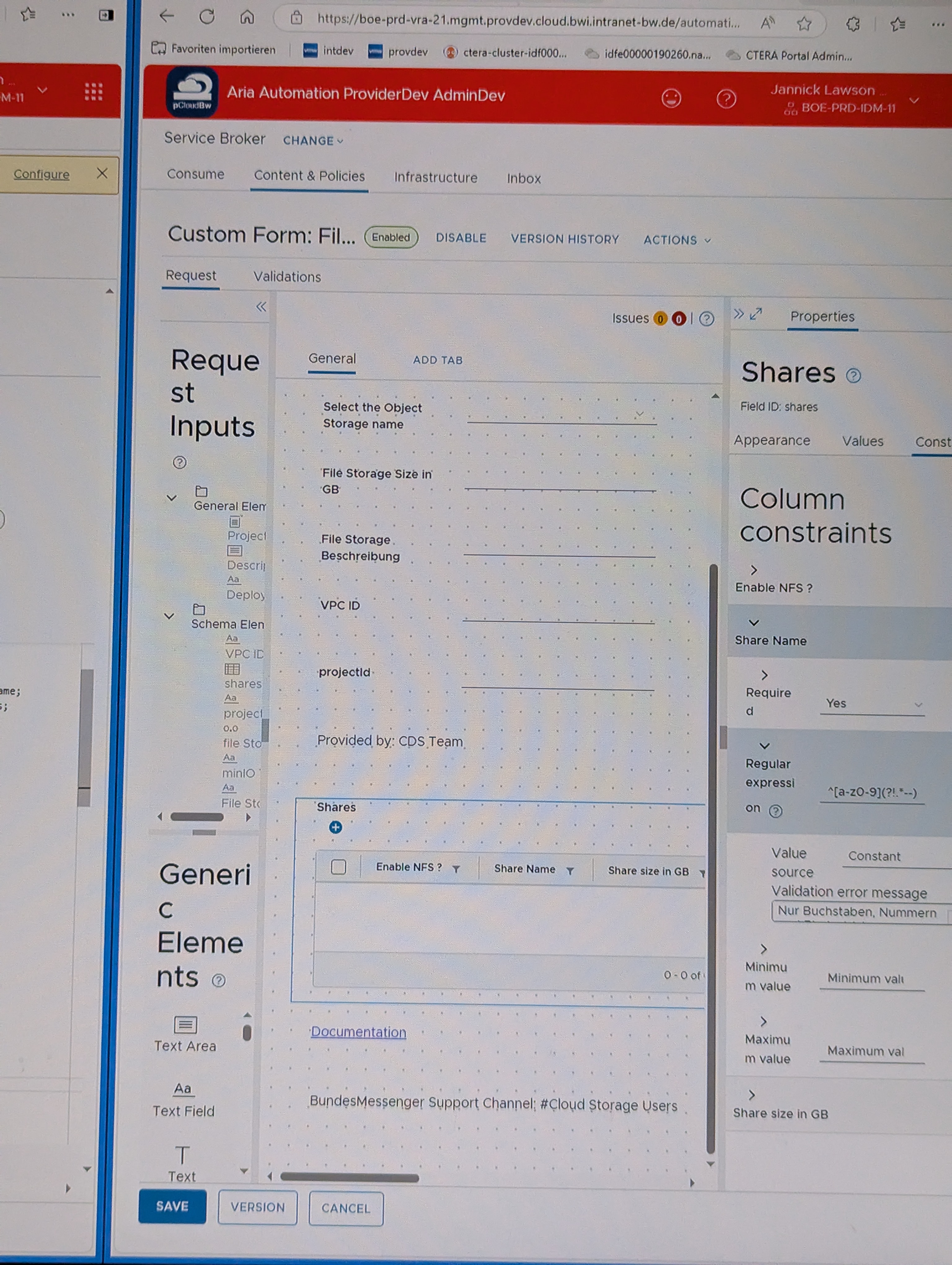952x1265 pixels.
Task: Expand the Enable NFS ? column constraint
Action: [754, 570]
